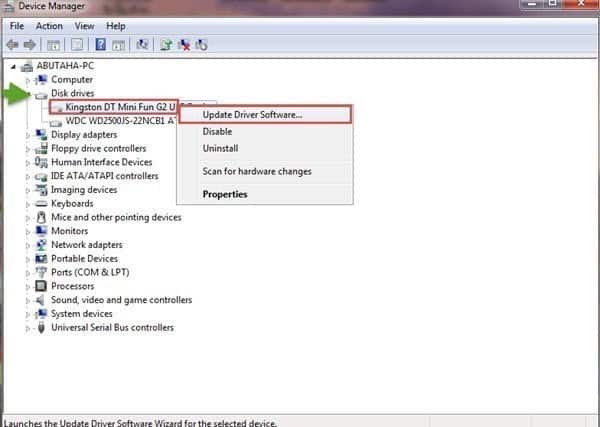
Task: Select the Processors label
Action: (x=73, y=286)
